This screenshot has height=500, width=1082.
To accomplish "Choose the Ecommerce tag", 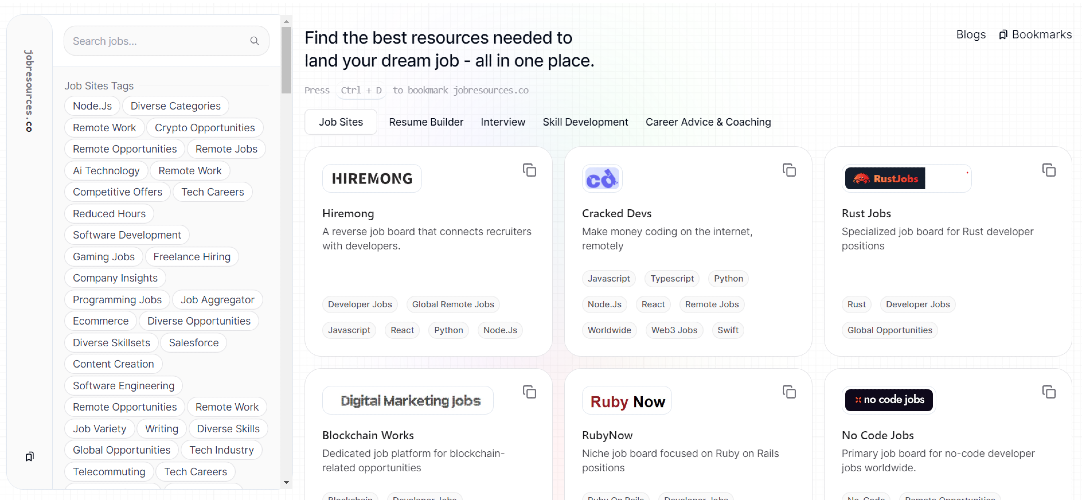I will point(101,321).
